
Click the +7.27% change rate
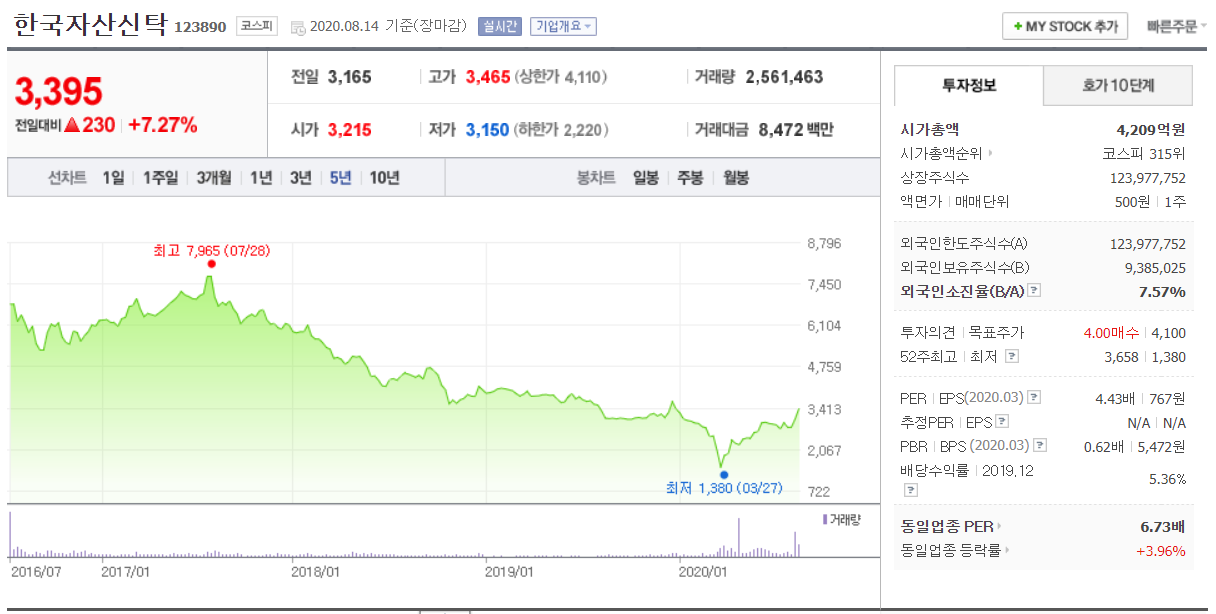163,126
